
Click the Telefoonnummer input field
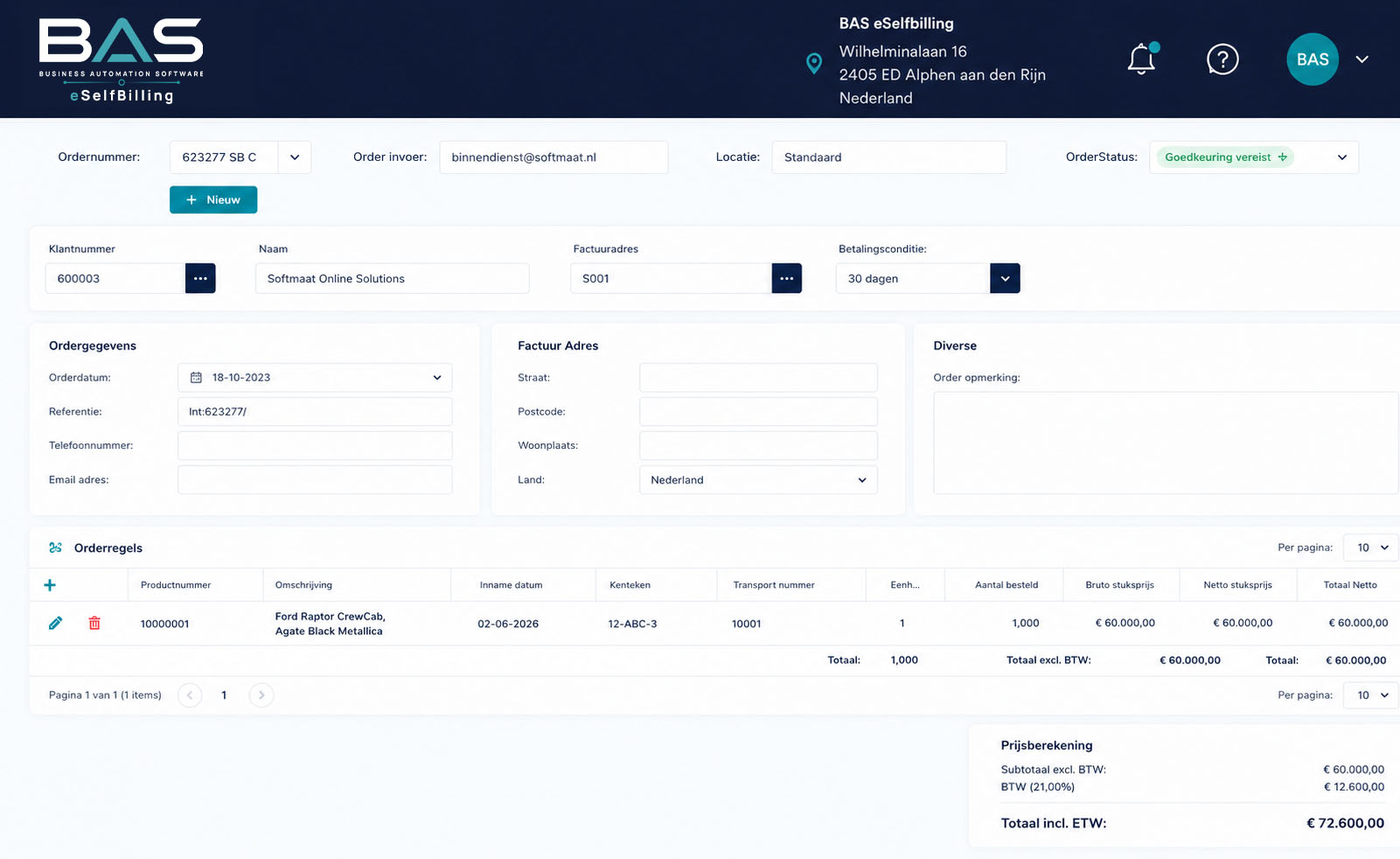coord(315,445)
